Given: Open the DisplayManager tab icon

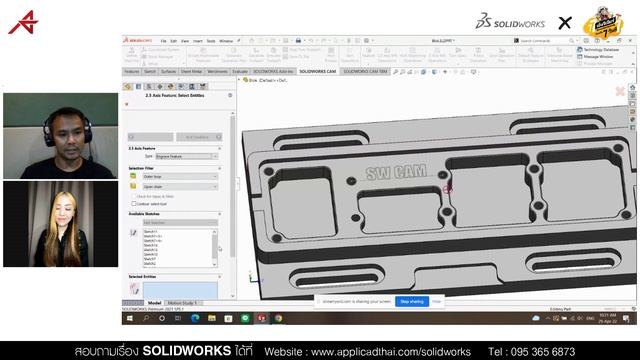Looking at the screenshot, I should (170, 87).
